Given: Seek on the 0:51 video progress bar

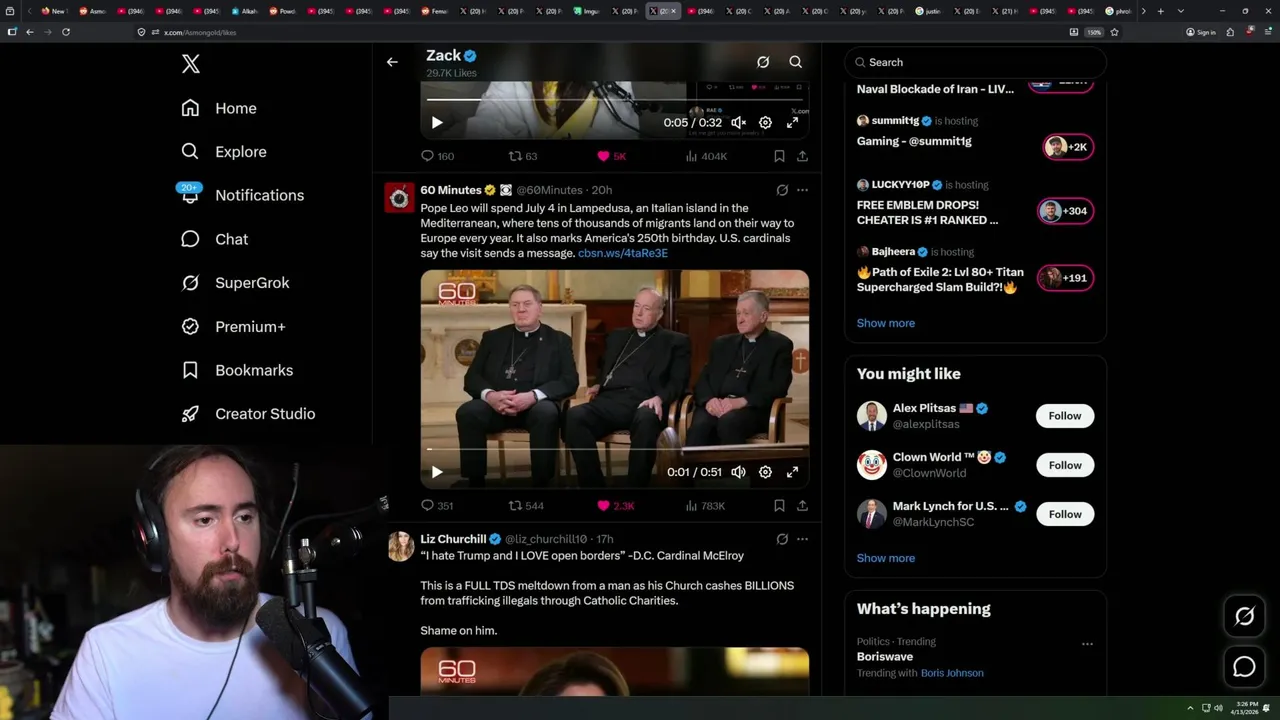Looking at the screenshot, I should pos(614,449).
